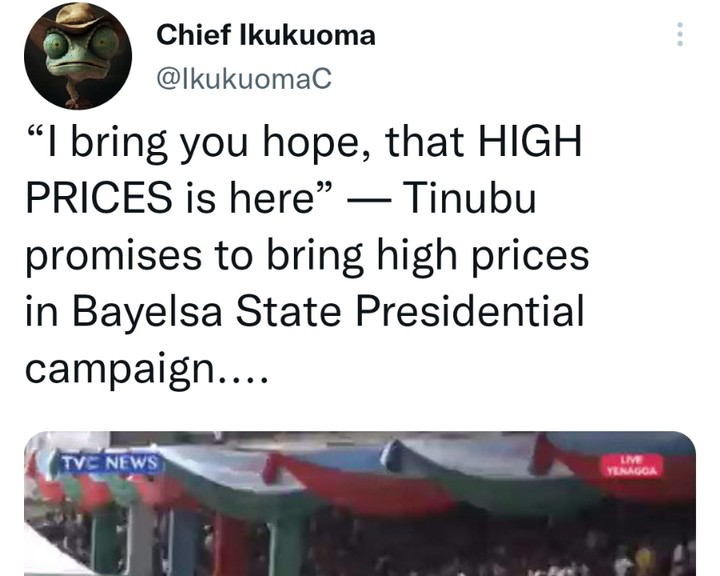Image resolution: width=720 pixels, height=576 pixels.
Task: Expand tweet actions via vertical dots
Action: pos(680,34)
